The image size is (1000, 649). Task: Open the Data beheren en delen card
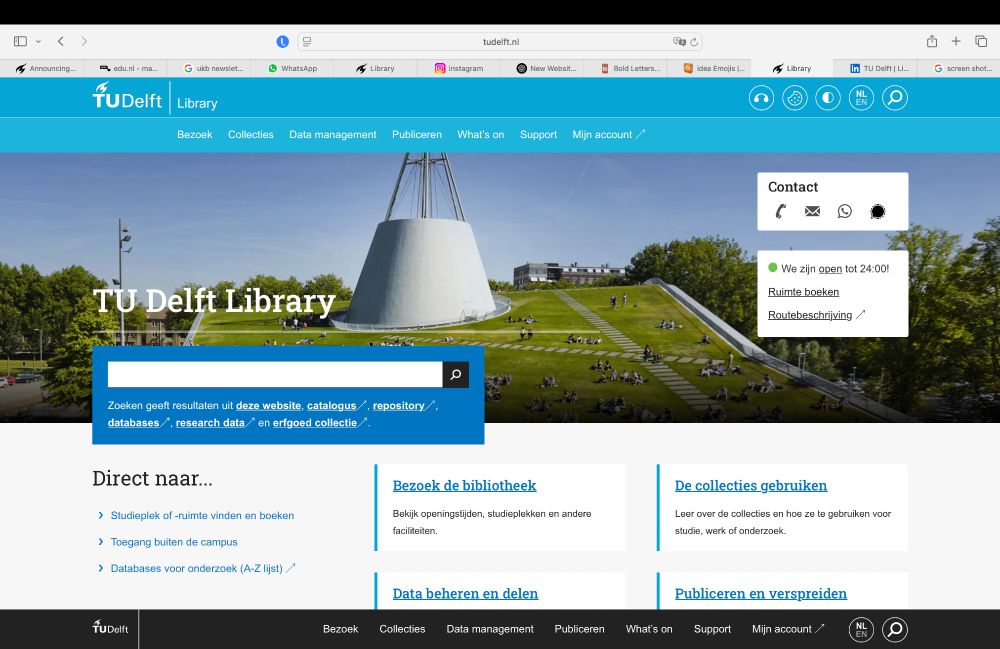[x=466, y=594]
